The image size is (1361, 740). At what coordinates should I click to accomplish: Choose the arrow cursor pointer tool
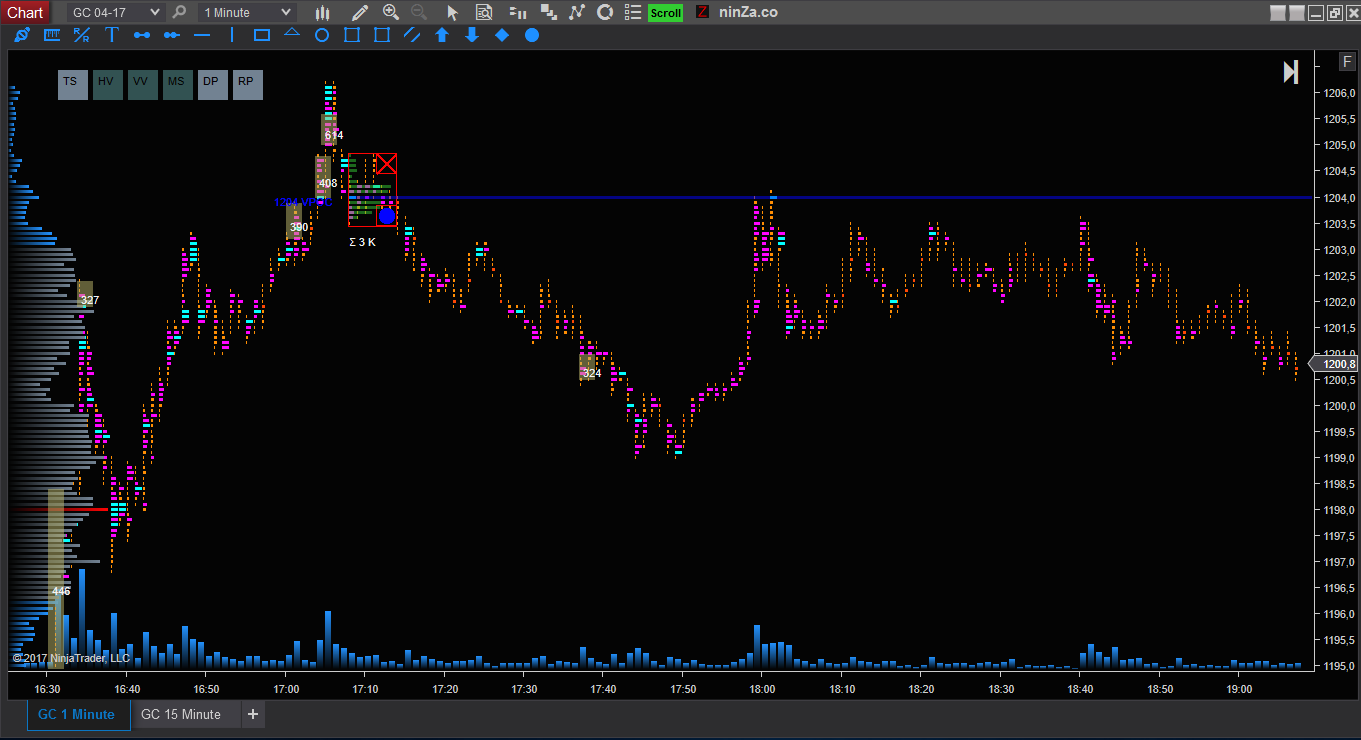[x=452, y=12]
